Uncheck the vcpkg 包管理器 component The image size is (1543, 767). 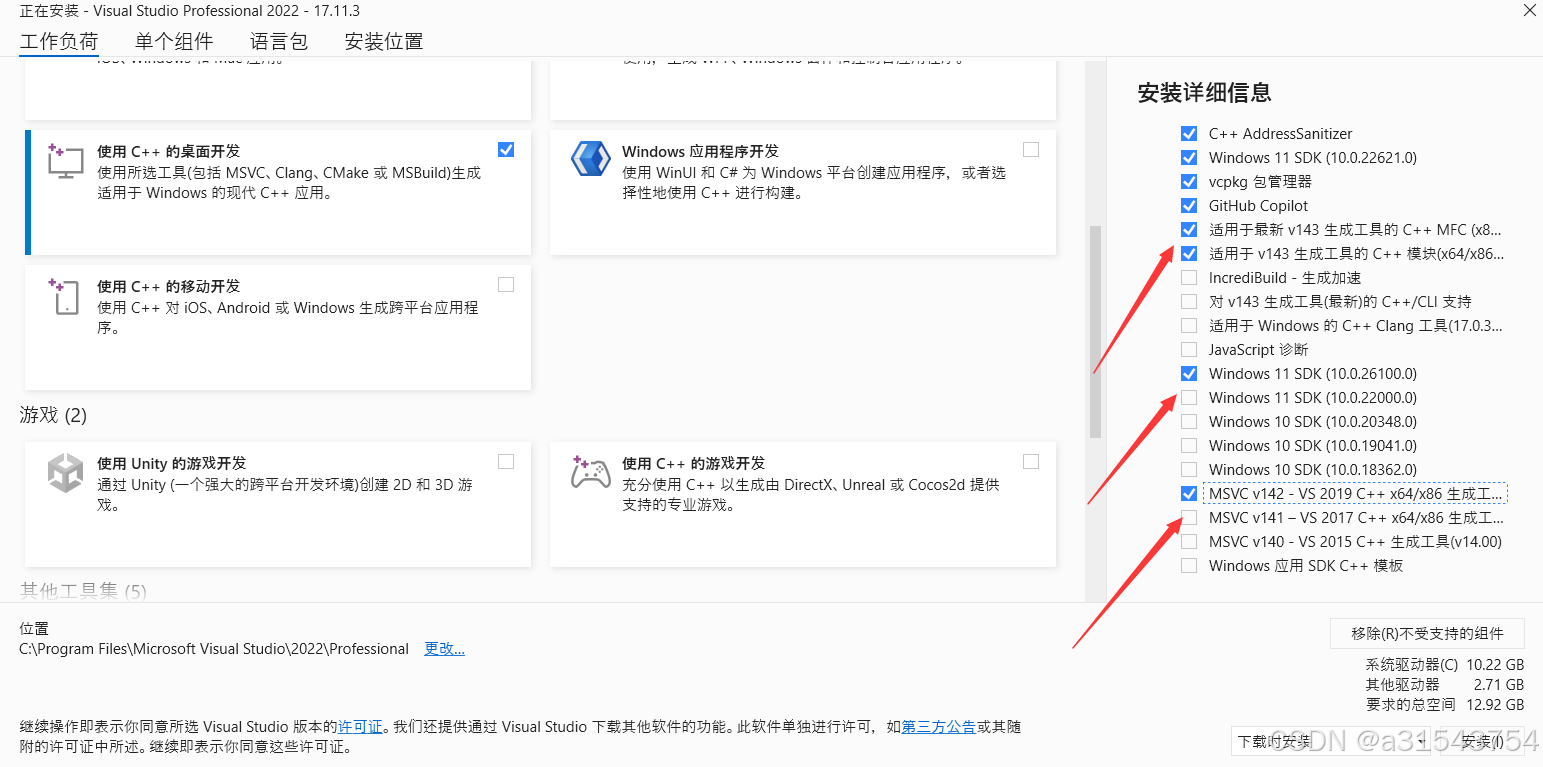pos(1189,181)
